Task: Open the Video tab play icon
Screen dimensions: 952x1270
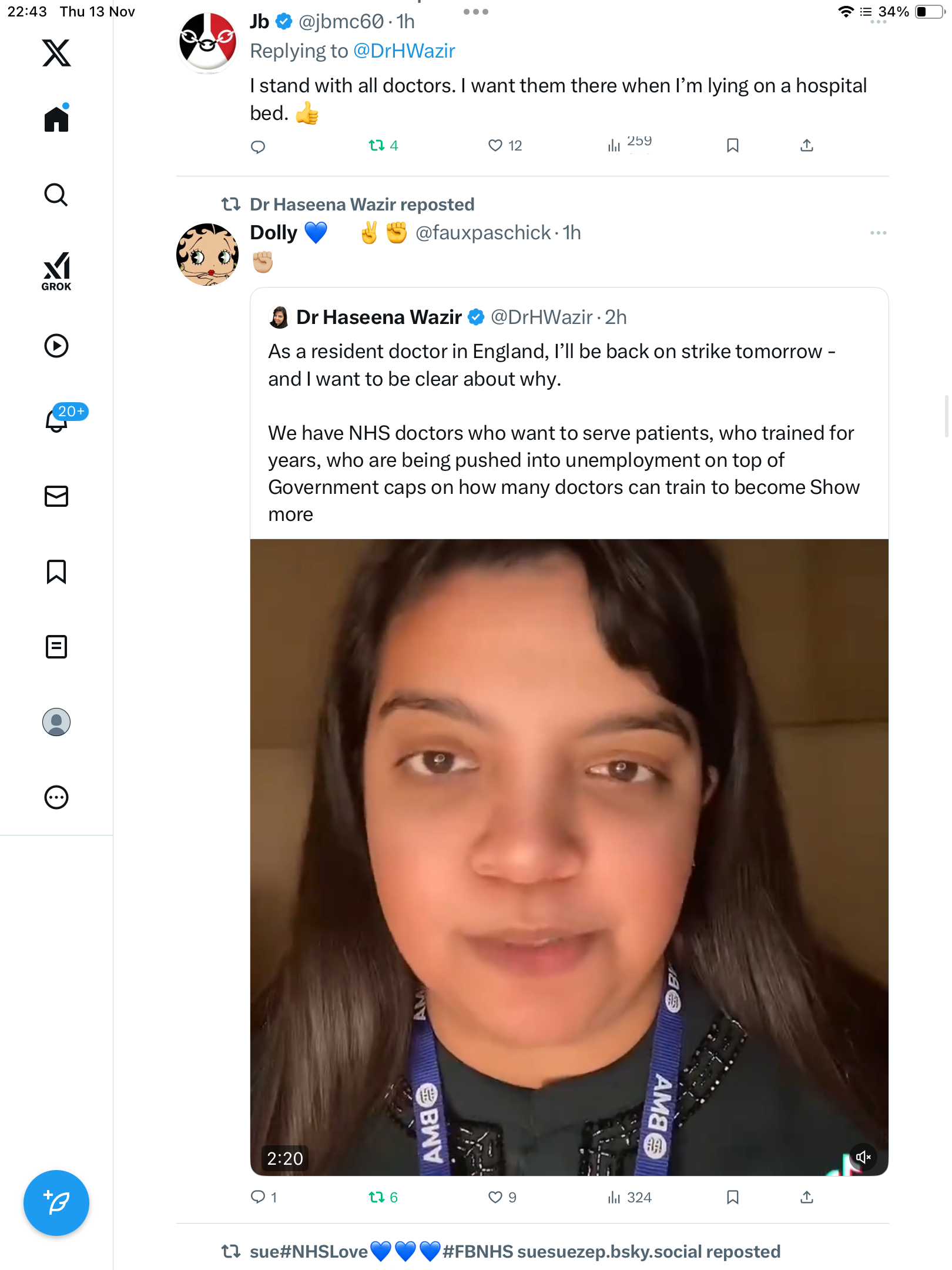Action: (56, 346)
